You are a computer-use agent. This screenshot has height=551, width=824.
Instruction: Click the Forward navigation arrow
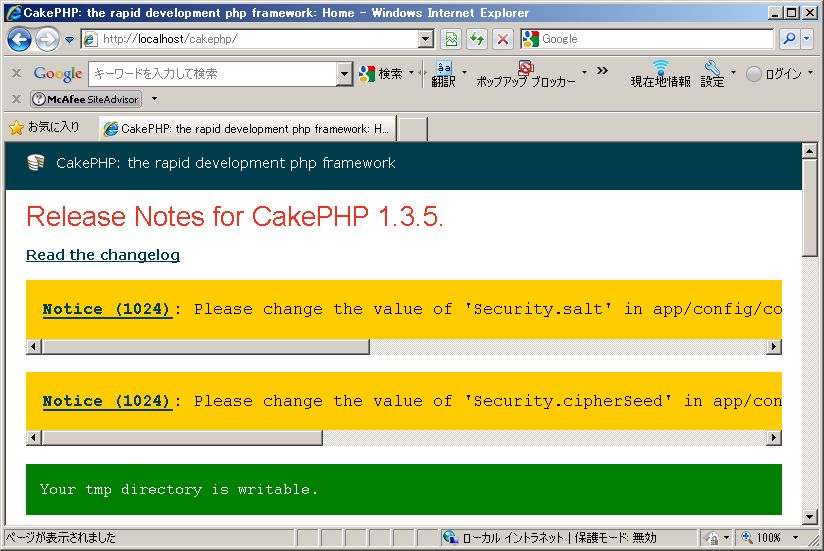tap(48, 39)
